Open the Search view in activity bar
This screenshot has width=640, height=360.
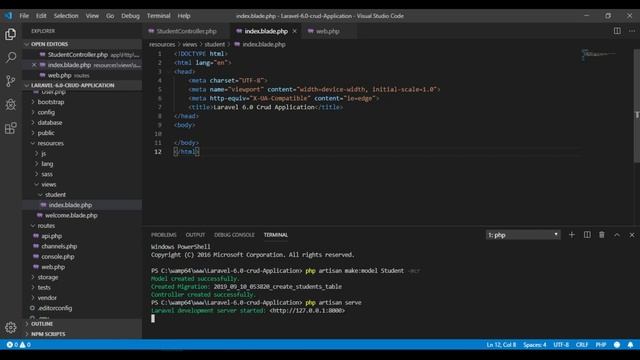tap(11, 58)
